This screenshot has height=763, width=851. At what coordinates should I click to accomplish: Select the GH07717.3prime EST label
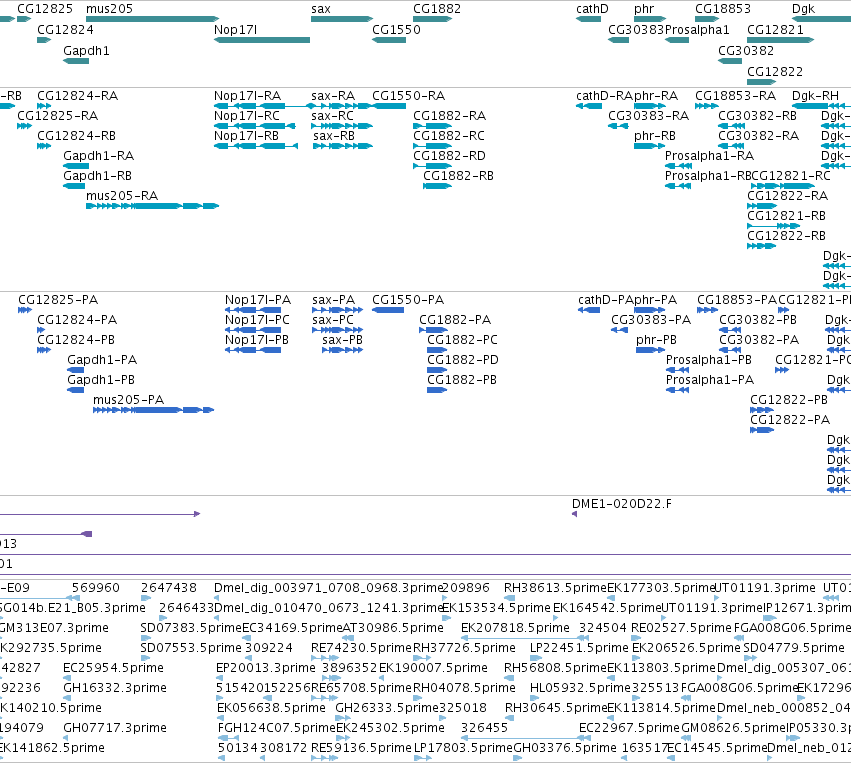(115, 728)
